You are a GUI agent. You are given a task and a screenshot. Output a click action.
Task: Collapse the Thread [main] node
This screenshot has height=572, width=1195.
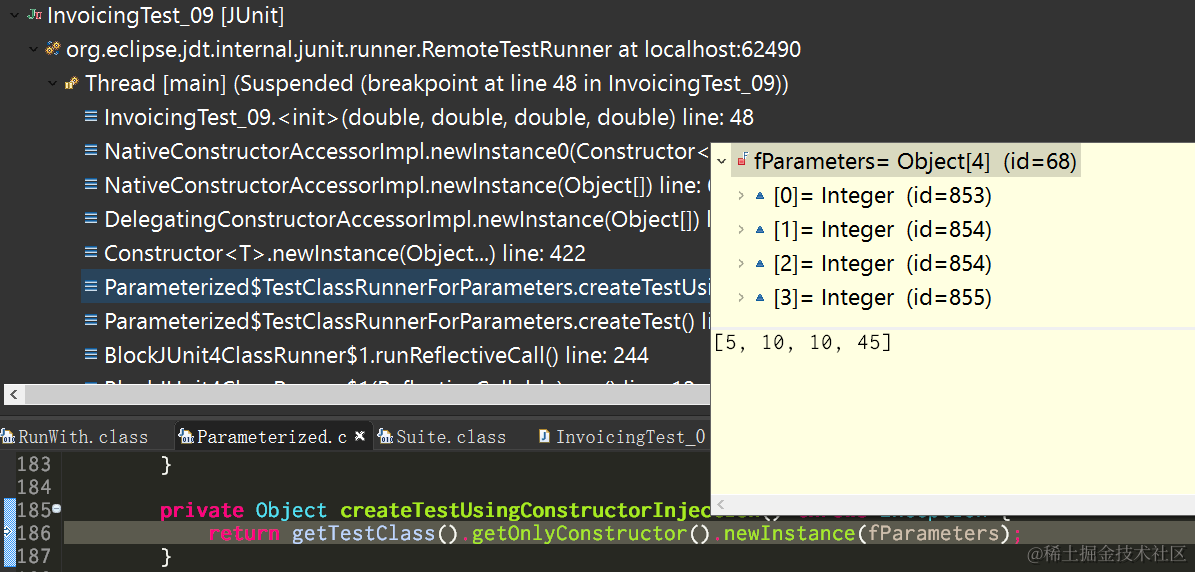52,83
